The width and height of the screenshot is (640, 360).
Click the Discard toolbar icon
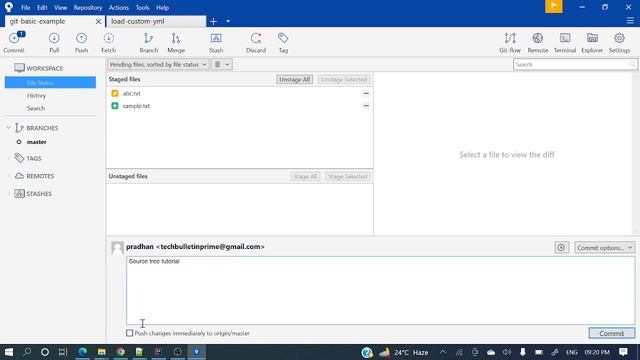256,42
